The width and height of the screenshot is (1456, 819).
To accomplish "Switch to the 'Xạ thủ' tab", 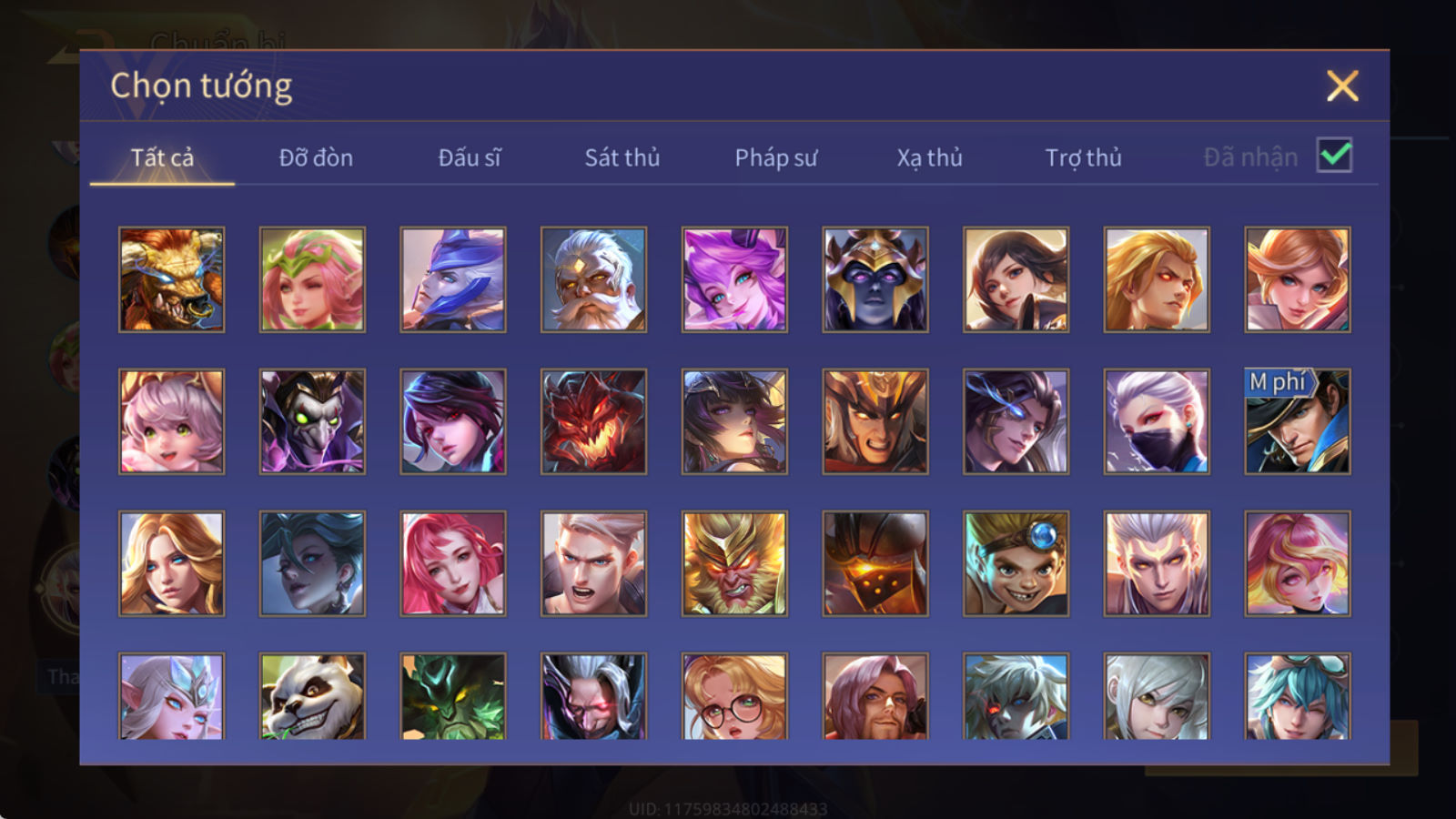I will [x=929, y=157].
